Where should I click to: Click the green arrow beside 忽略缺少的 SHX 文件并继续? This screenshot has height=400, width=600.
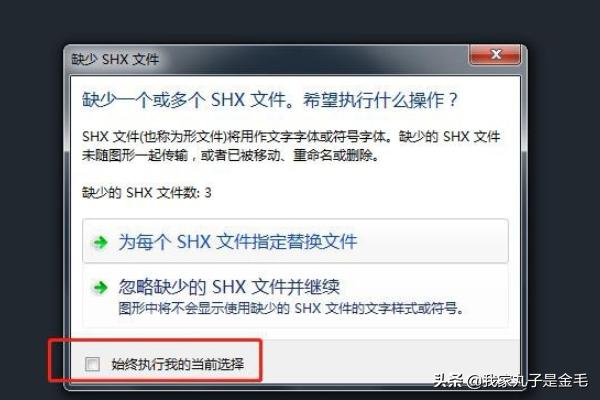100,287
